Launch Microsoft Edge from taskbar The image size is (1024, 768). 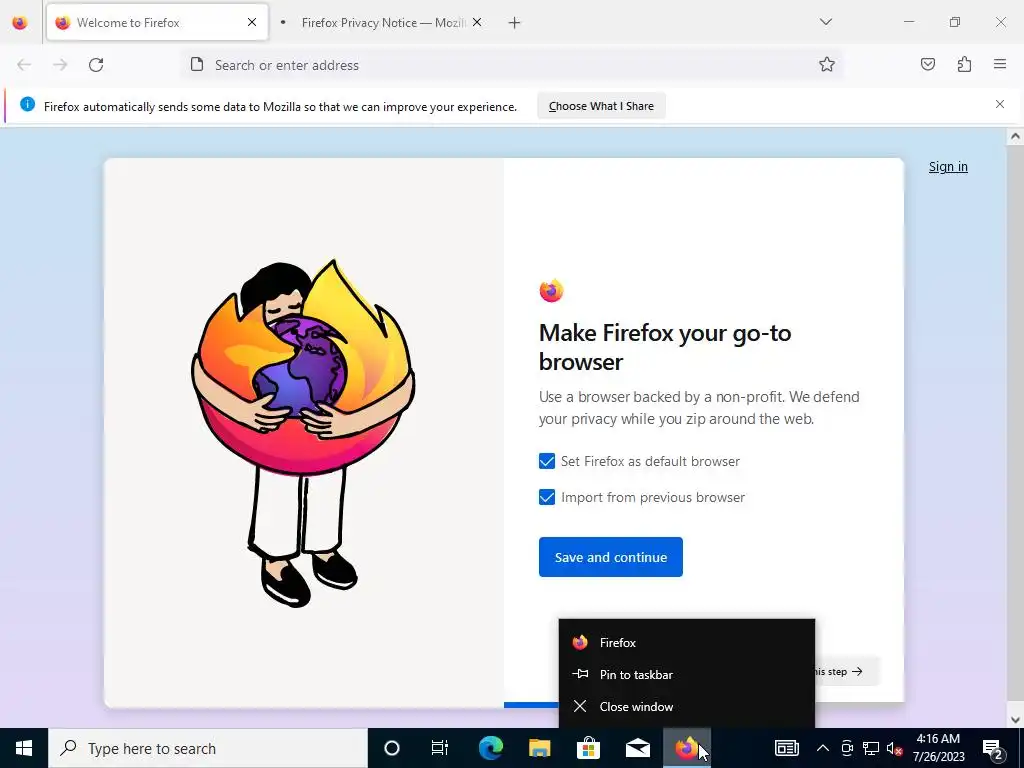point(490,748)
